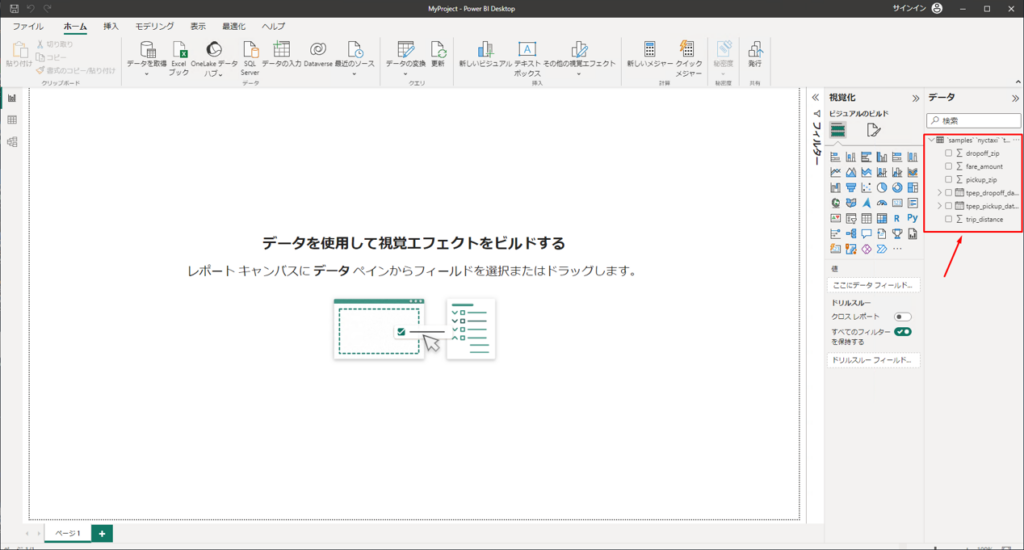This screenshot has height=550, width=1024.
Task: Insert a テキスト ボックス from the ribbon
Action: 527,50
